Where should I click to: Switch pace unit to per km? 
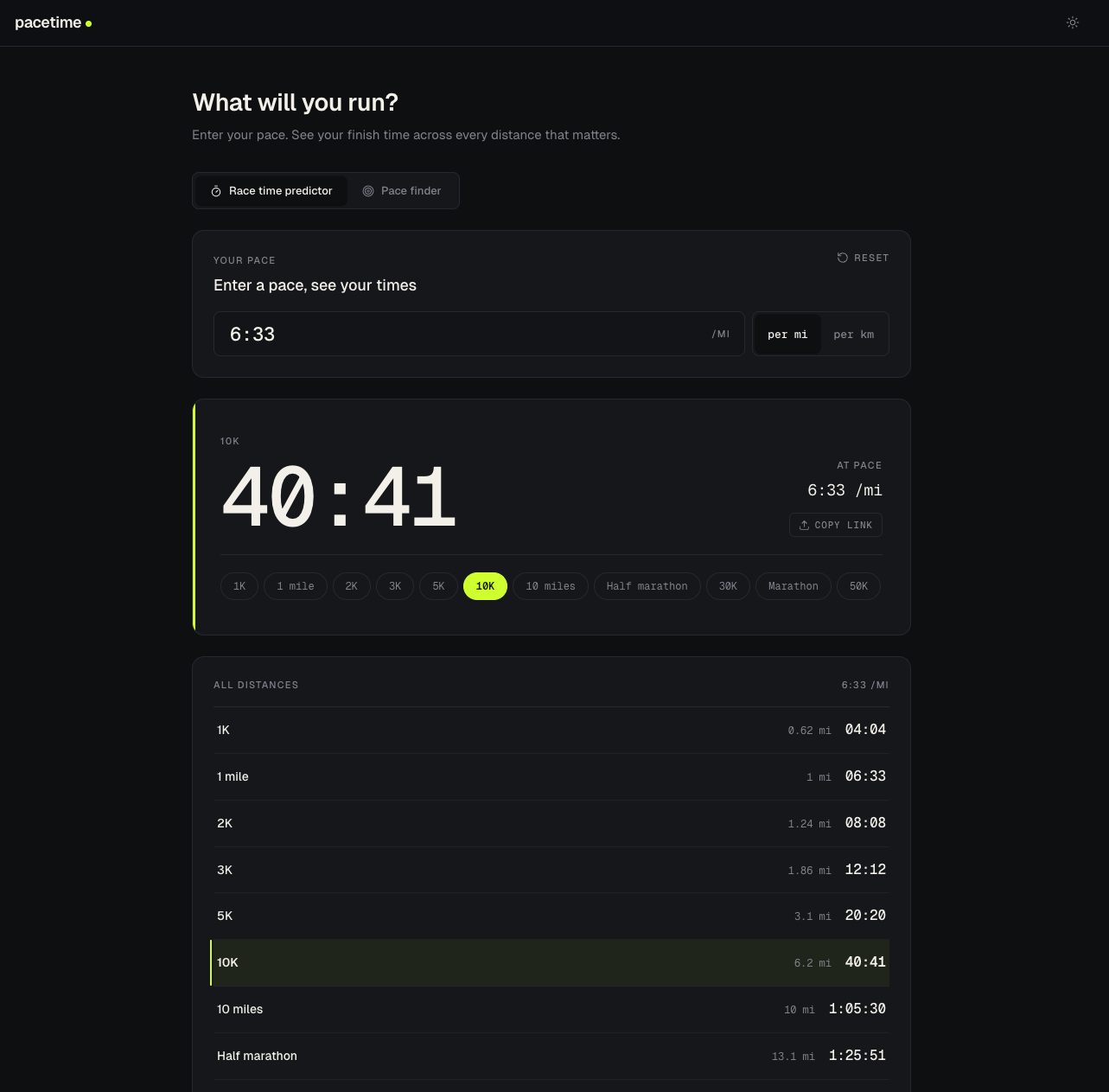(854, 334)
